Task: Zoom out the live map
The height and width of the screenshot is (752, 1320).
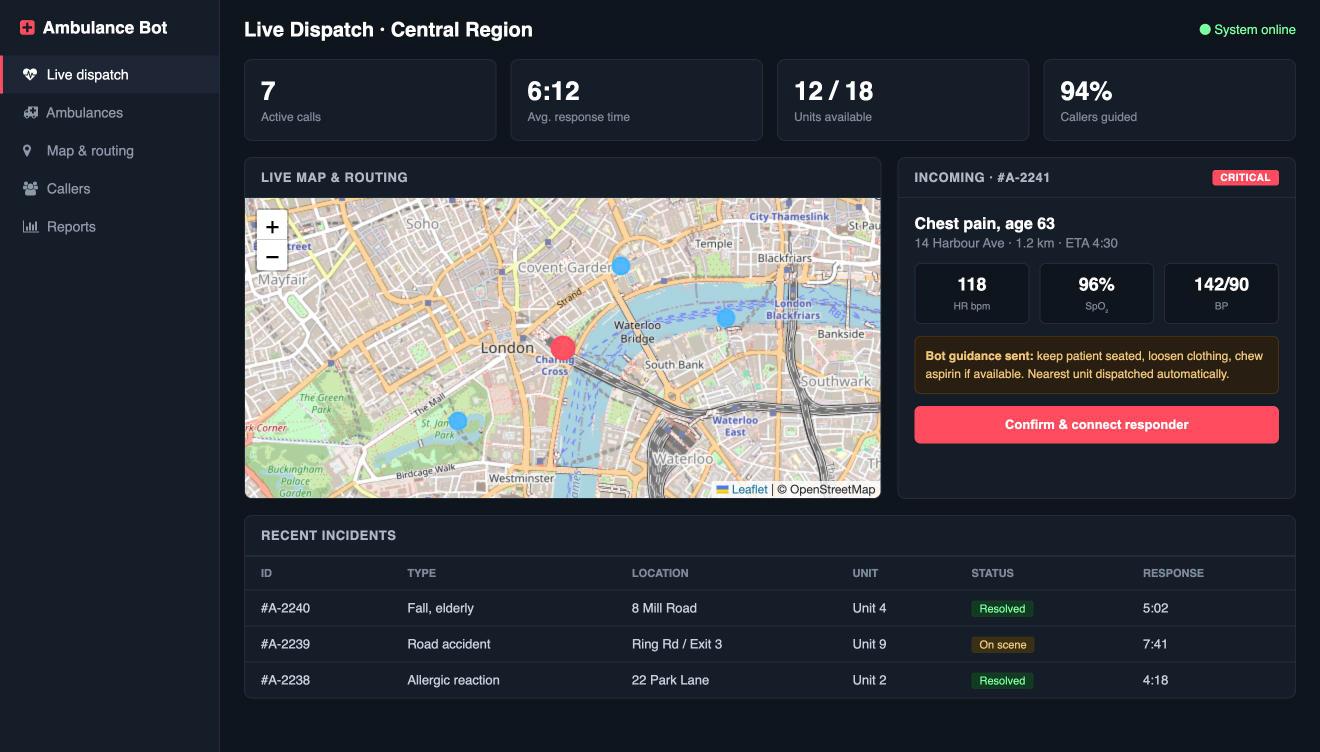Action: (272, 256)
